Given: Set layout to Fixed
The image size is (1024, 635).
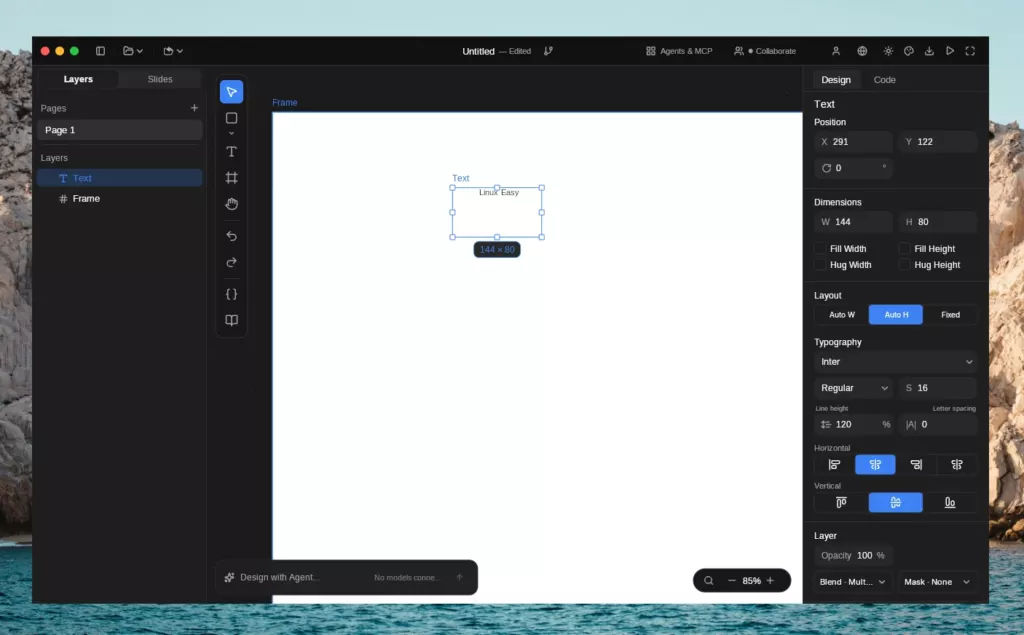Looking at the screenshot, I should tap(950, 315).
